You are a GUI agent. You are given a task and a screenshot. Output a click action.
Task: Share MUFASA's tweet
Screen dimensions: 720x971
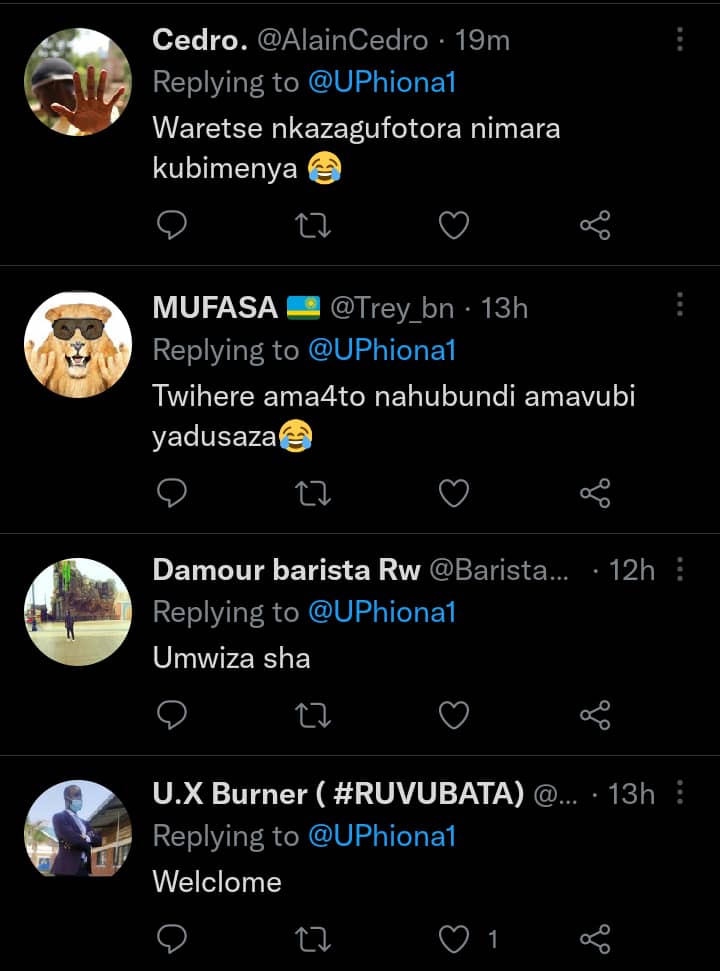[x=595, y=493]
